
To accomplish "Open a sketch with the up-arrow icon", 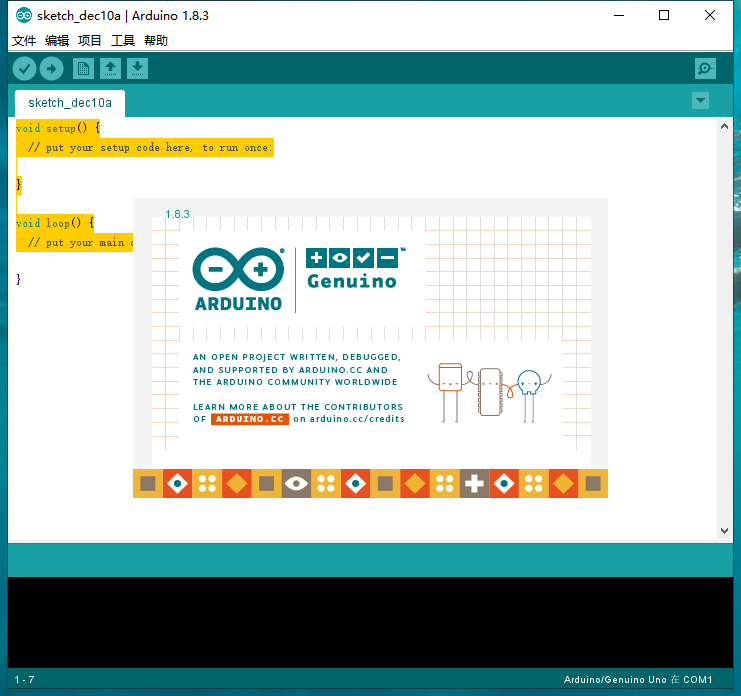I will tap(110, 68).
